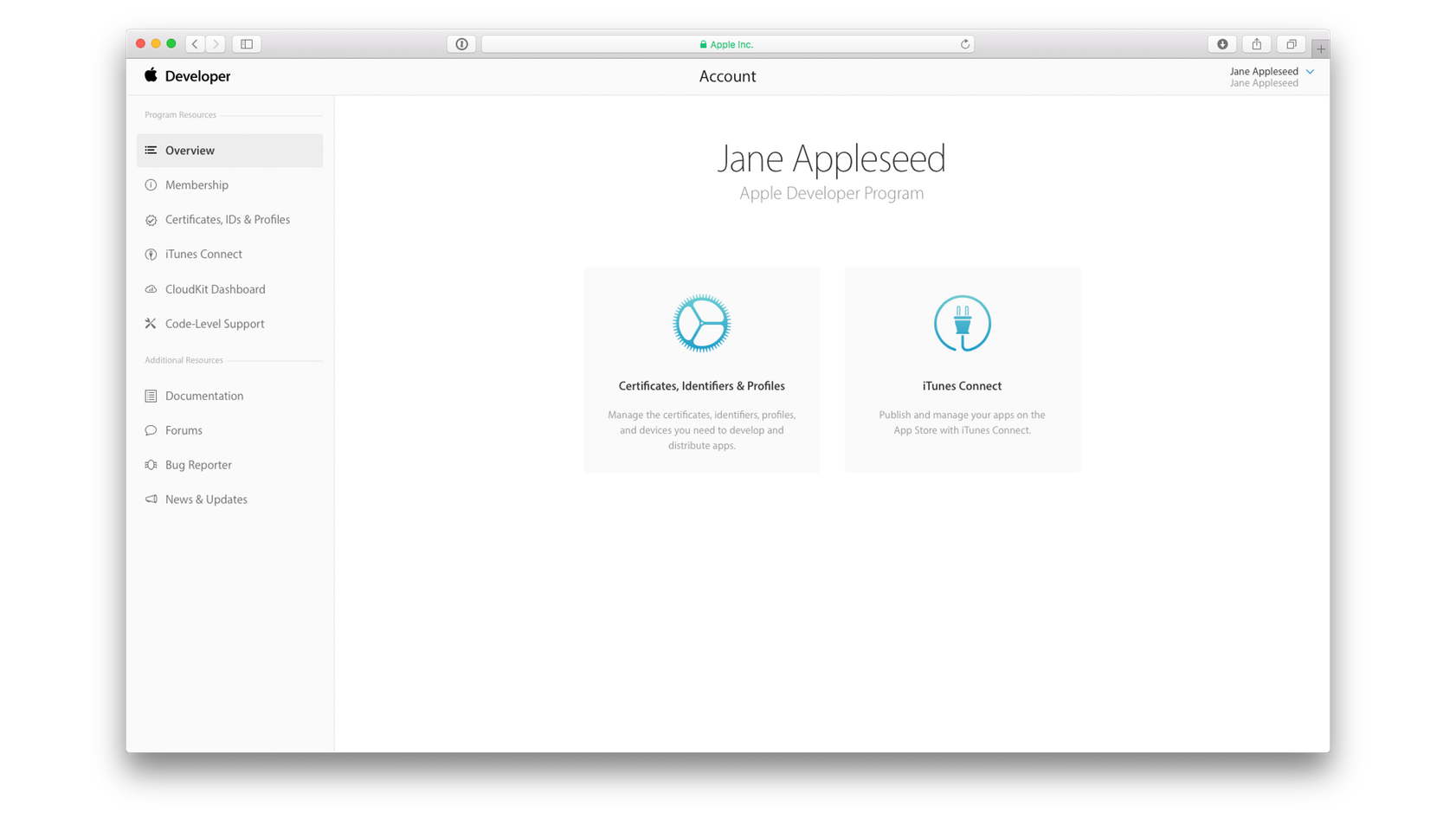The height and width of the screenshot is (819, 1456).
Task: Open the Safari downloads icon
Action: (x=1222, y=44)
